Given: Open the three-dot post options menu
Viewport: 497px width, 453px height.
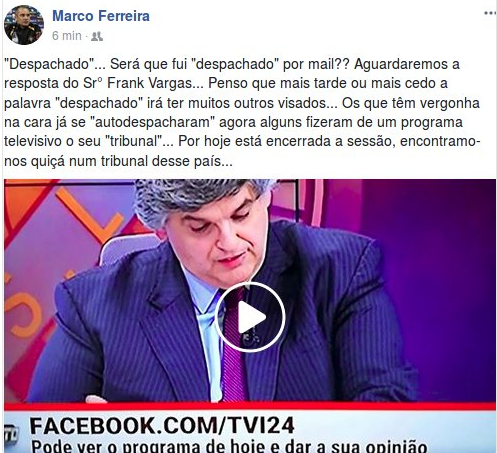Looking at the screenshot, I should 490,13.
